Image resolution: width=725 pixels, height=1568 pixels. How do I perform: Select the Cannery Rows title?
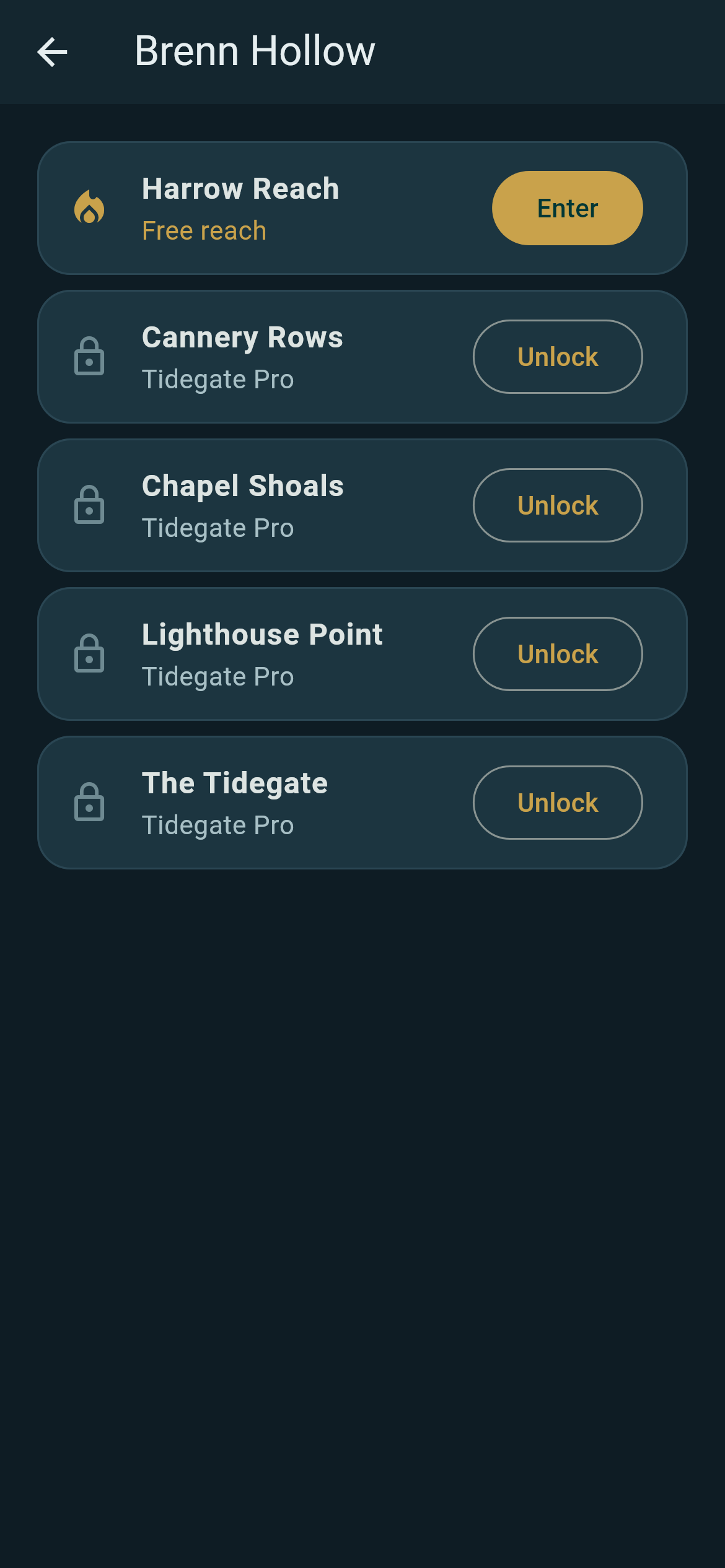(x=242, y=338)
